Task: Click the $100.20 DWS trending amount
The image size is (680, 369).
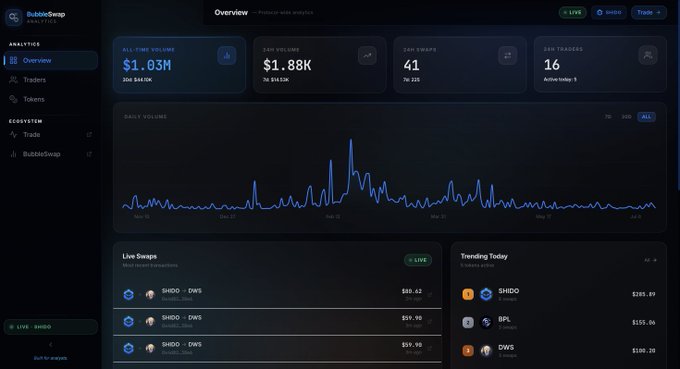Action: [644, 351]
